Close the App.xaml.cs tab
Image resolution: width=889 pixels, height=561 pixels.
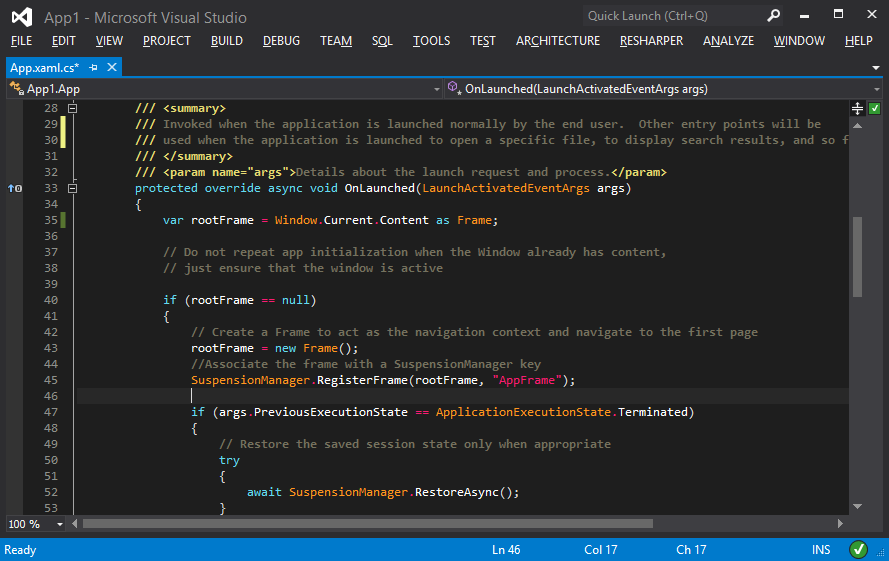coord(112,67)
